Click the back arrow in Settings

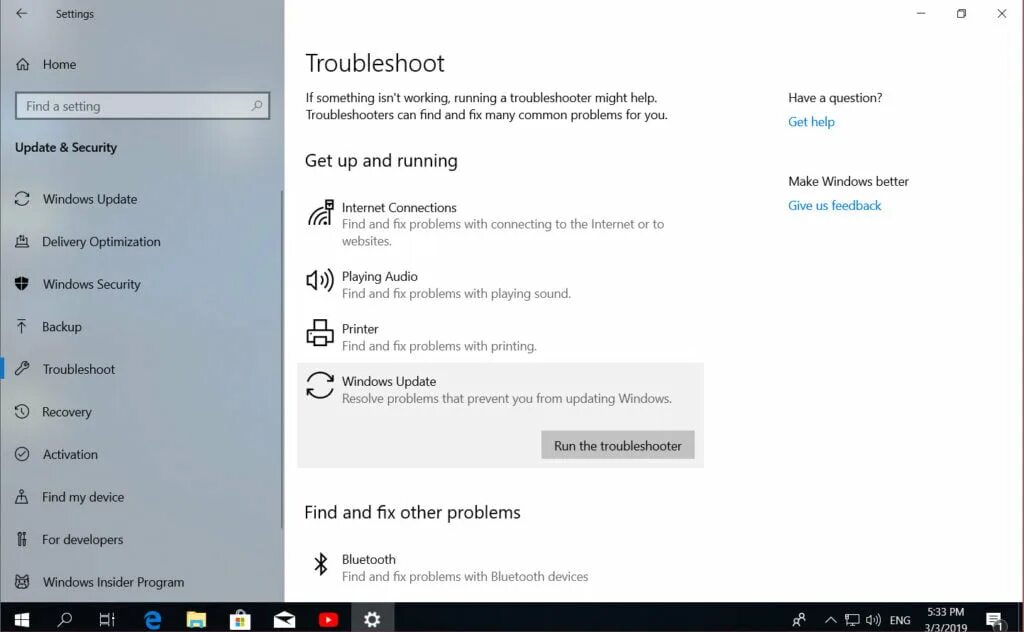(x=22, y=13)
